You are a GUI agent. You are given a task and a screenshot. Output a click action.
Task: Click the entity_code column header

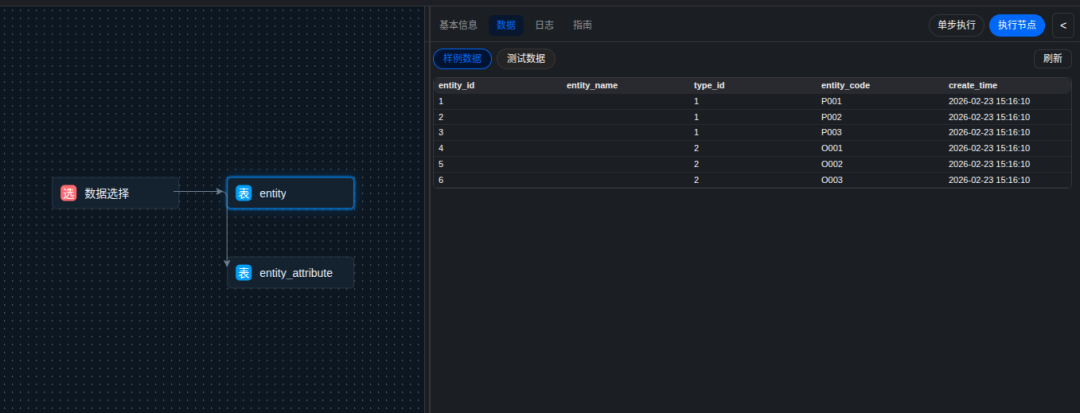click(x=845, y=85)
